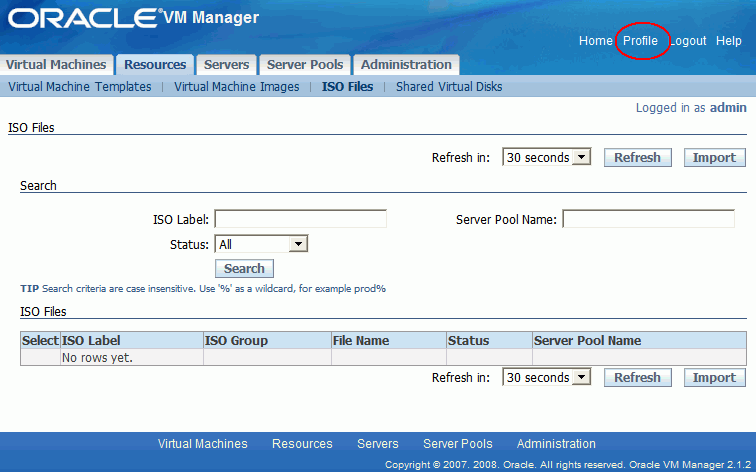Switch to the Servers tab

(227, 65)
